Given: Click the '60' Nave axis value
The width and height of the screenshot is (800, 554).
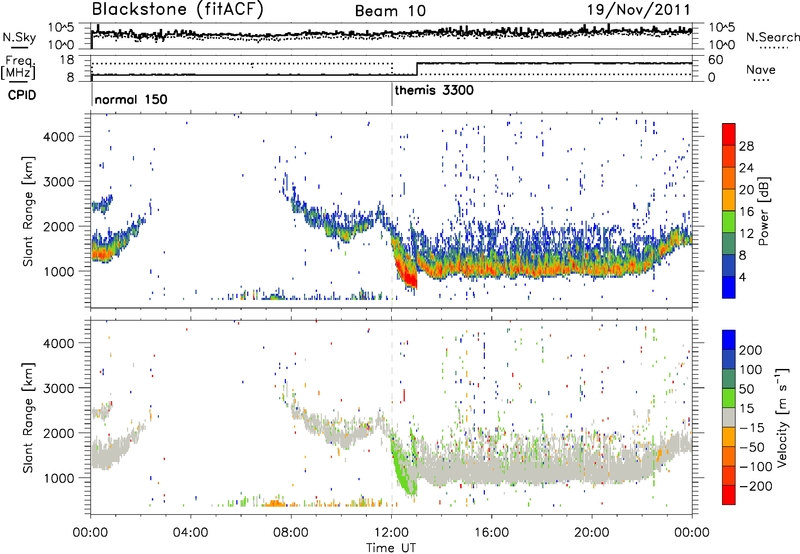Looking at the screenshot, I should 715,60.
